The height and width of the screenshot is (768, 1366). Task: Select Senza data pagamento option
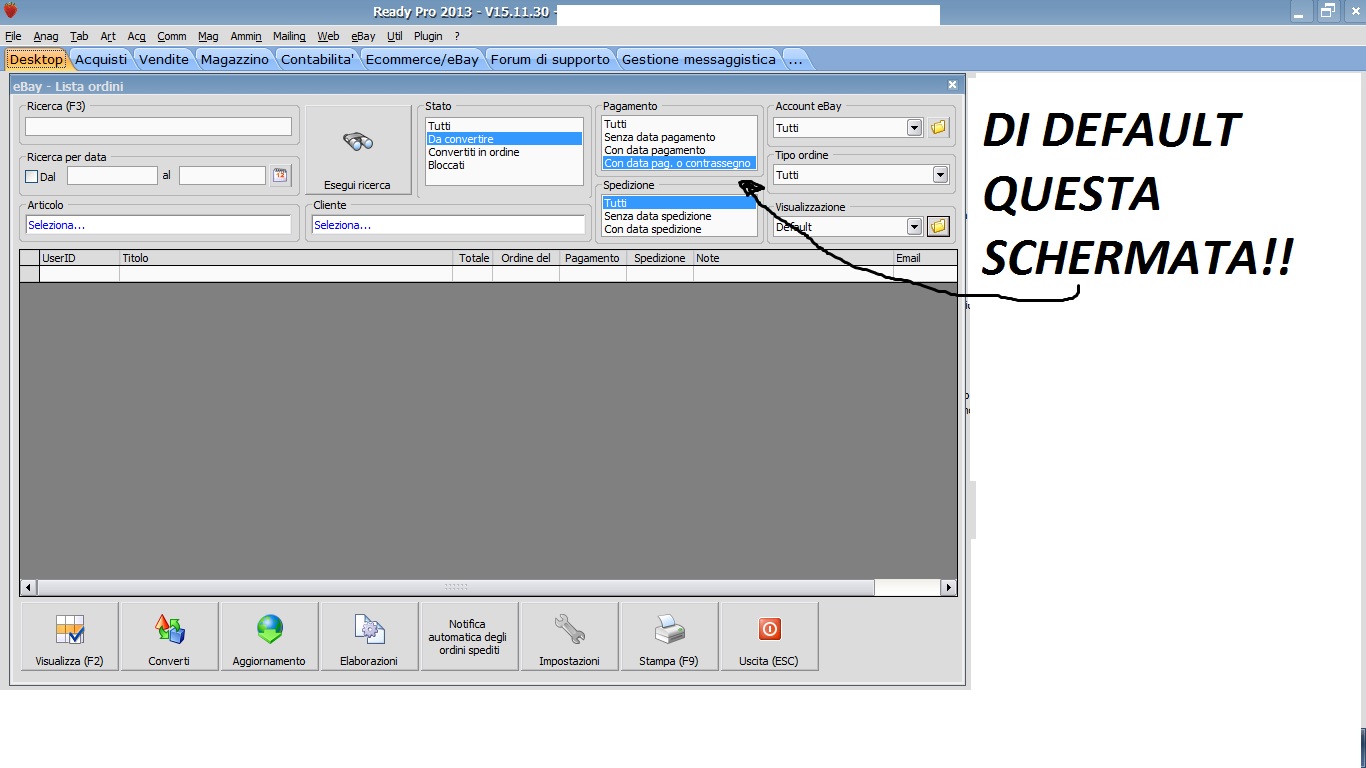pos(680,137)
